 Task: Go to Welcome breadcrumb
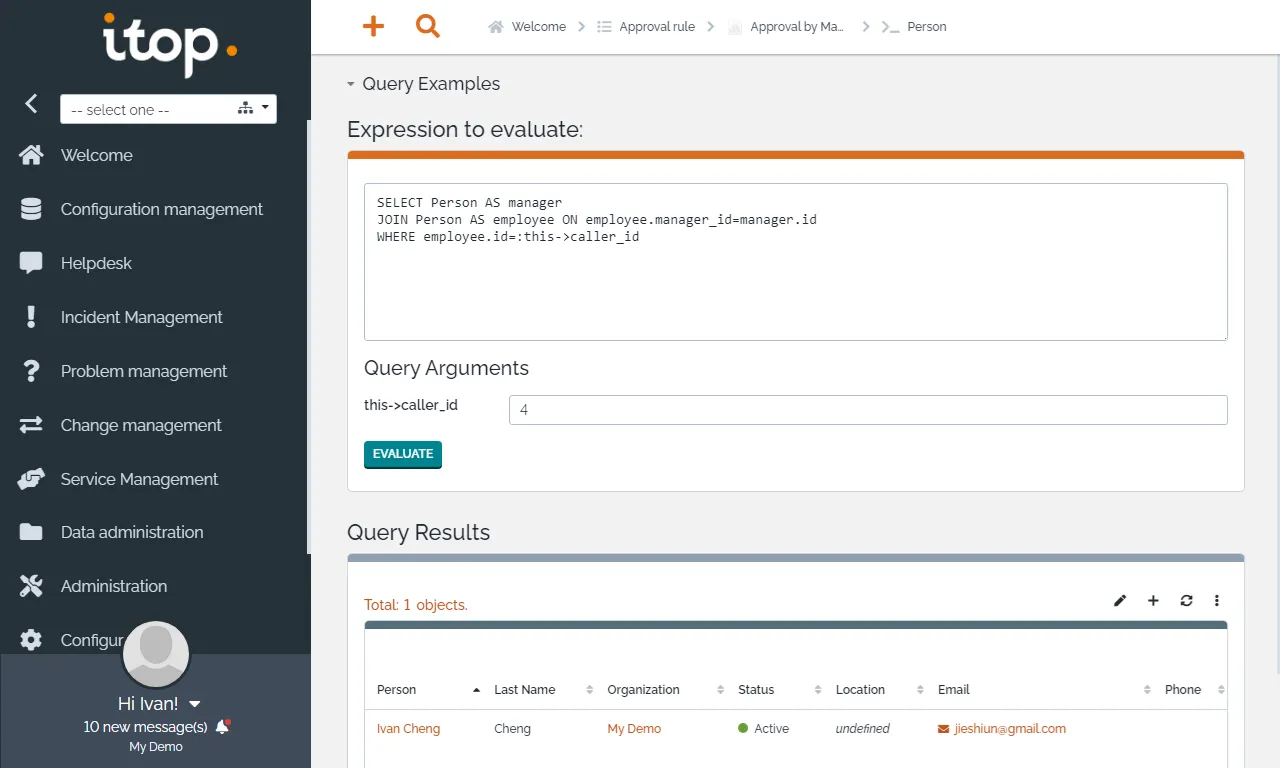point(538,27)
